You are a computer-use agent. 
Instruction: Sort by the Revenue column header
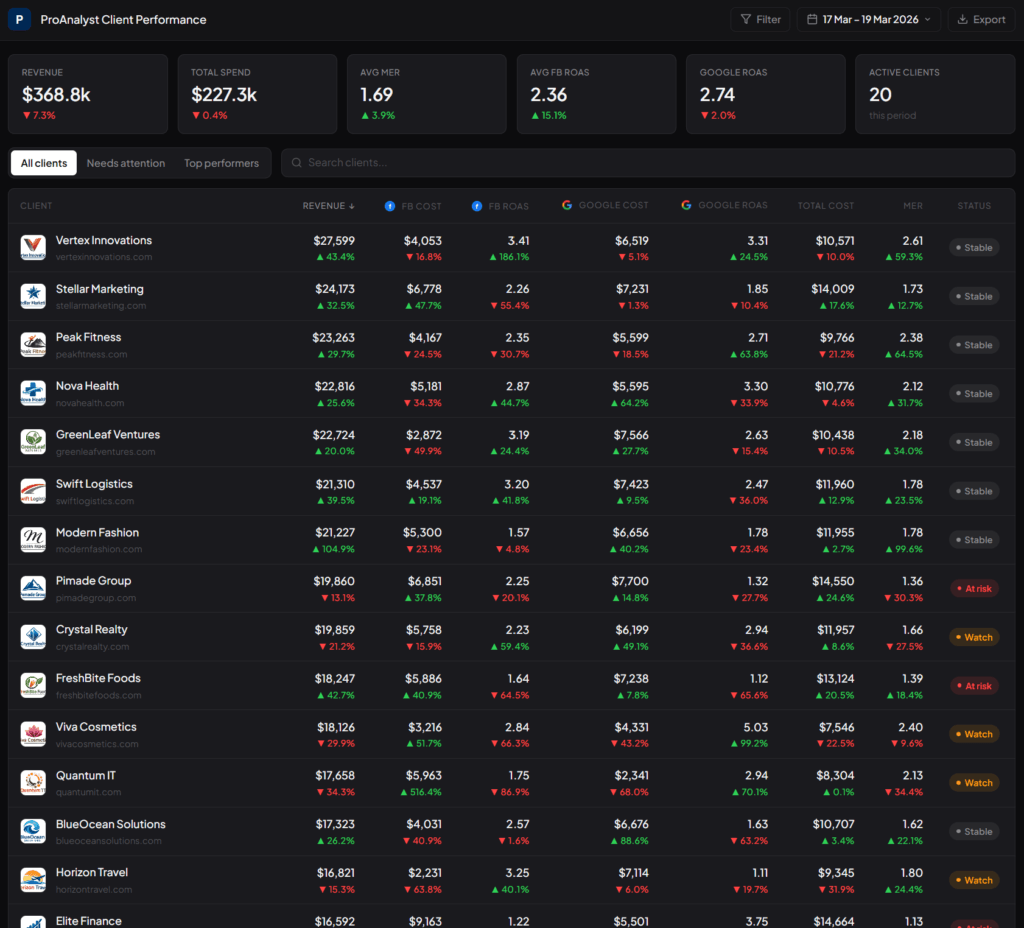(x=328, y=206)
